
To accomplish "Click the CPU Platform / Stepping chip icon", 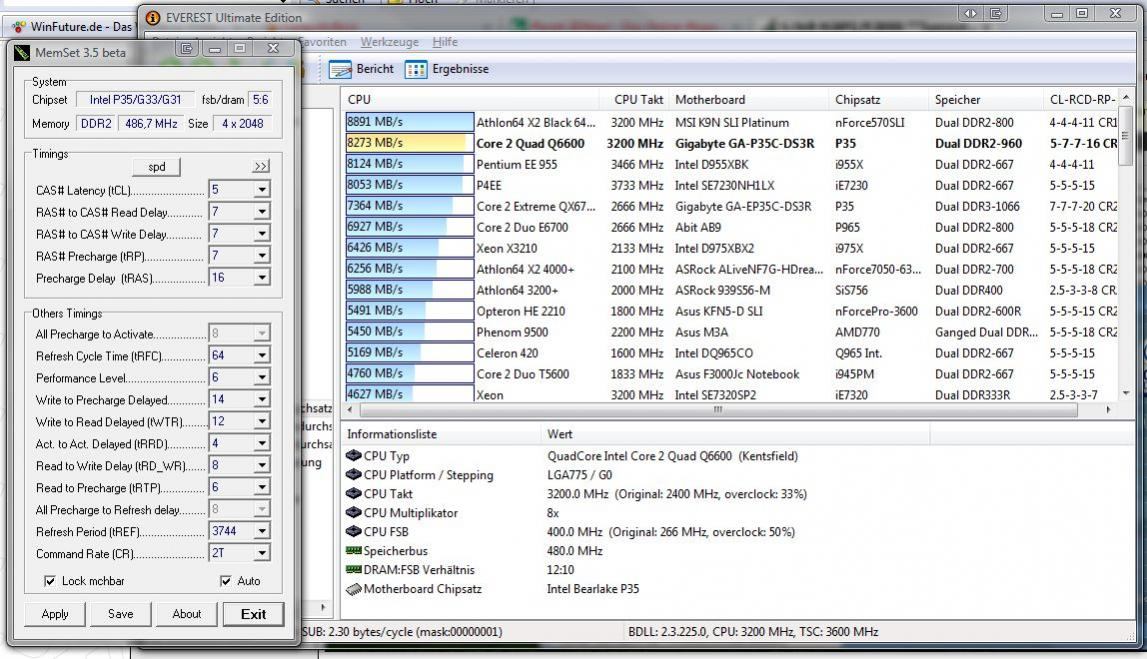I will point(353,475).
